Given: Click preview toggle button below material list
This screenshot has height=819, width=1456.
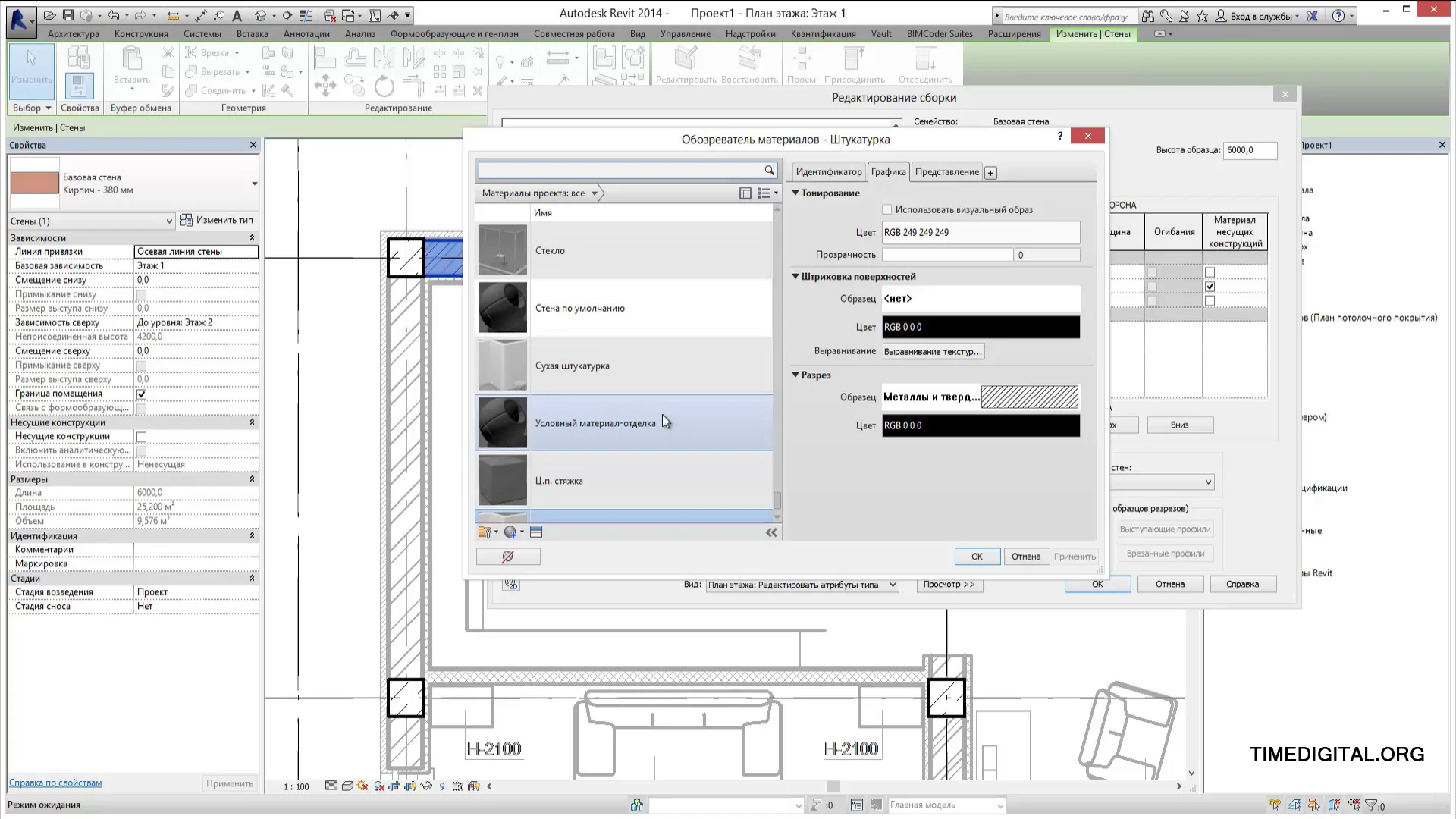Looking at the screenshot, I should tap(508, 557).
